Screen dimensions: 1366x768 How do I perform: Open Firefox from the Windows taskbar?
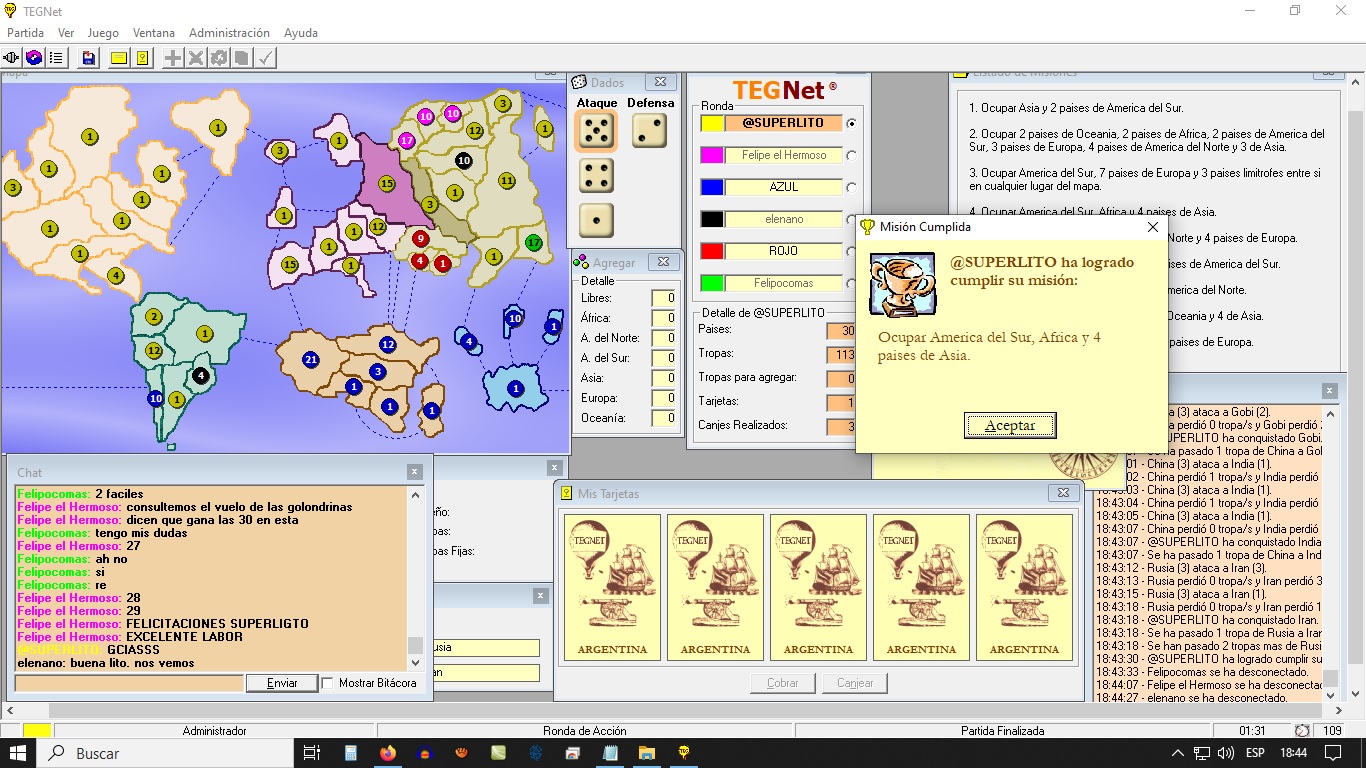(388, 753)
